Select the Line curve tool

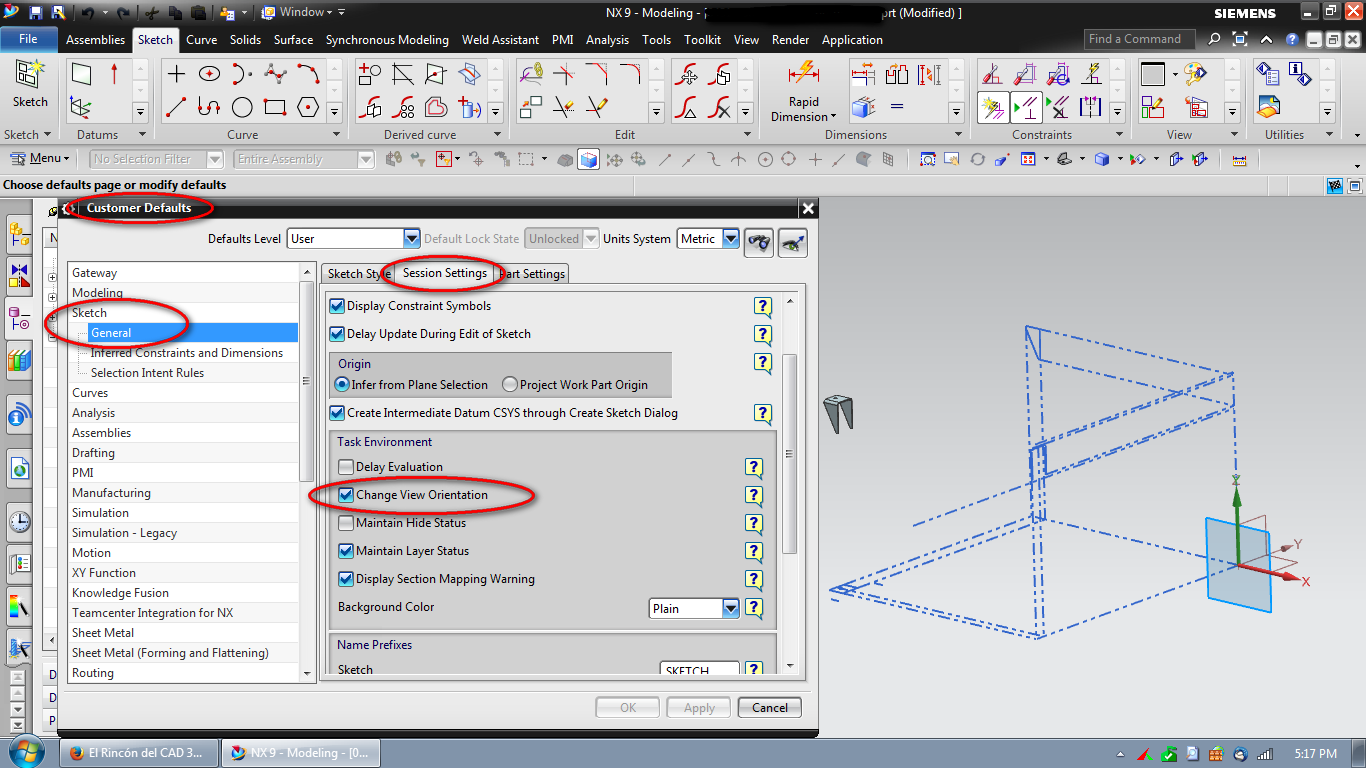(176, 107)
